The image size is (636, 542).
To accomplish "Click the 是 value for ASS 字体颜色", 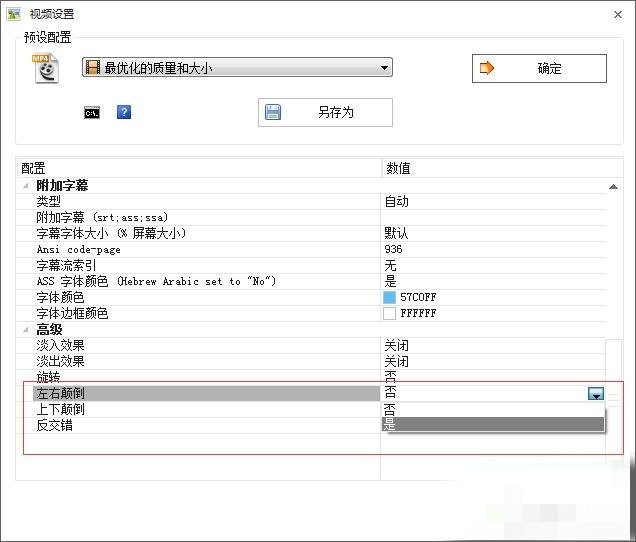I will tap(390, 281).
